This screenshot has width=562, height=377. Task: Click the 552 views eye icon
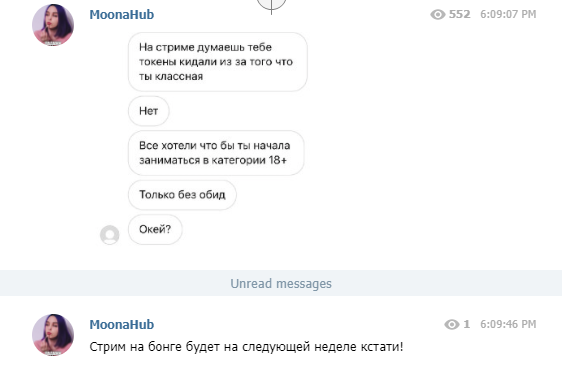[438, 14]
